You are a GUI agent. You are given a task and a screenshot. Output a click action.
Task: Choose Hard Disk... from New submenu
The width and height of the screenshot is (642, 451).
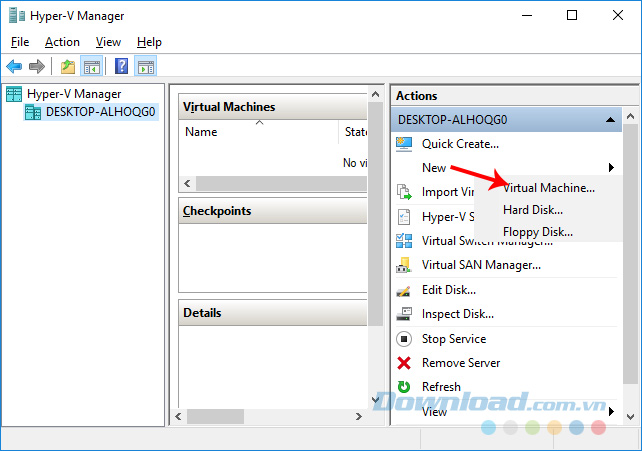pyautogui.click(x=549, y=210)
